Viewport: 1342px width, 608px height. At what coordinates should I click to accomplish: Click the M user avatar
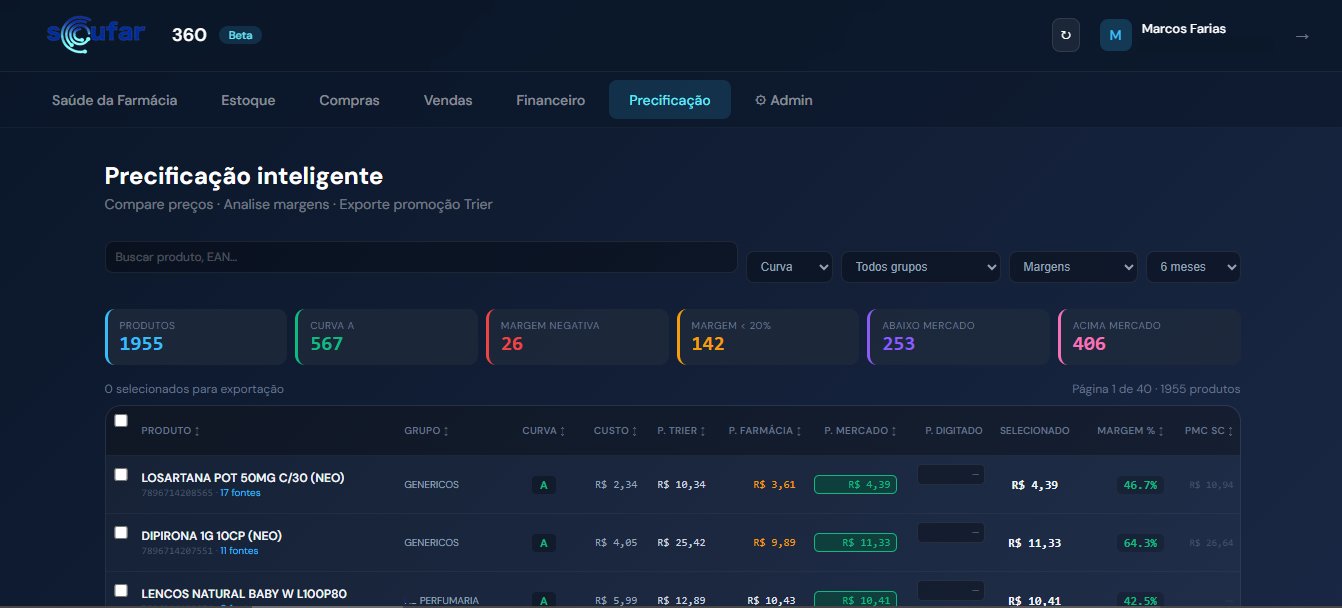(1116, 35)
